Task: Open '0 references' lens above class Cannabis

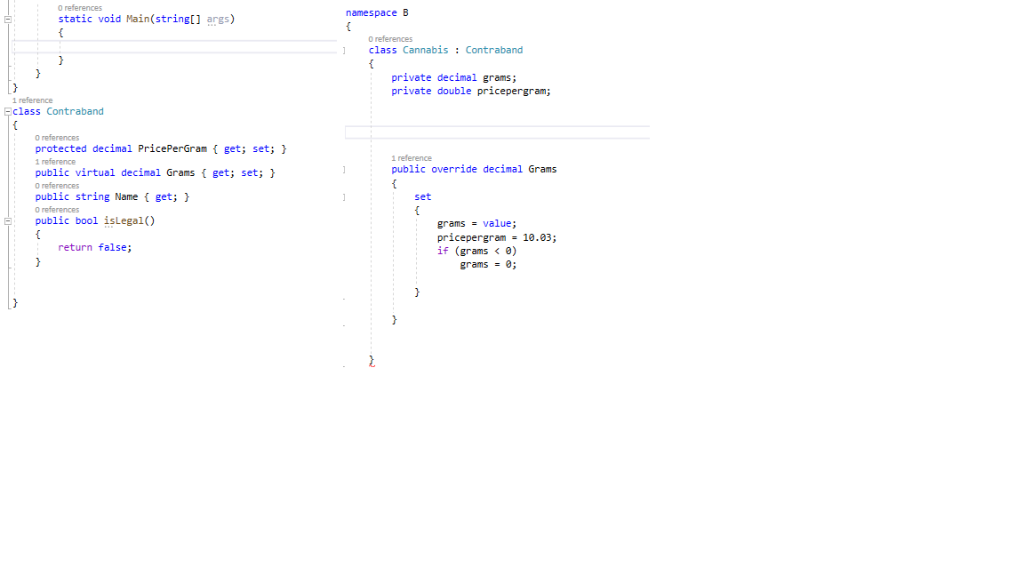Action: 391,39
